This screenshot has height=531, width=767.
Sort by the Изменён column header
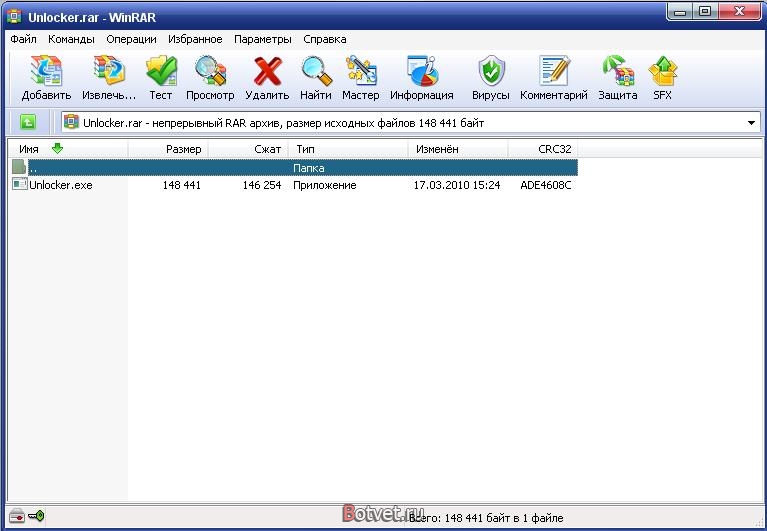pos(458,149)
